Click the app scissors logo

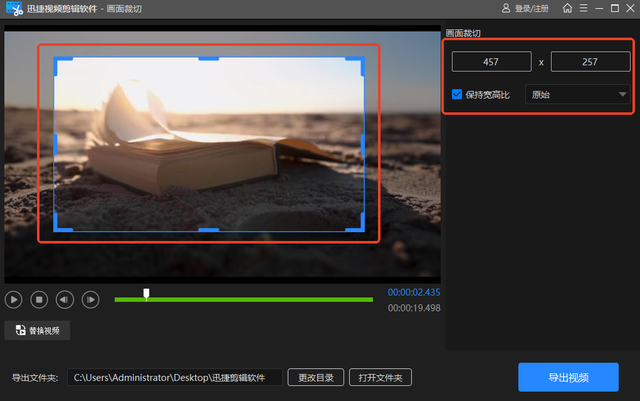click(x=14, y=9)
